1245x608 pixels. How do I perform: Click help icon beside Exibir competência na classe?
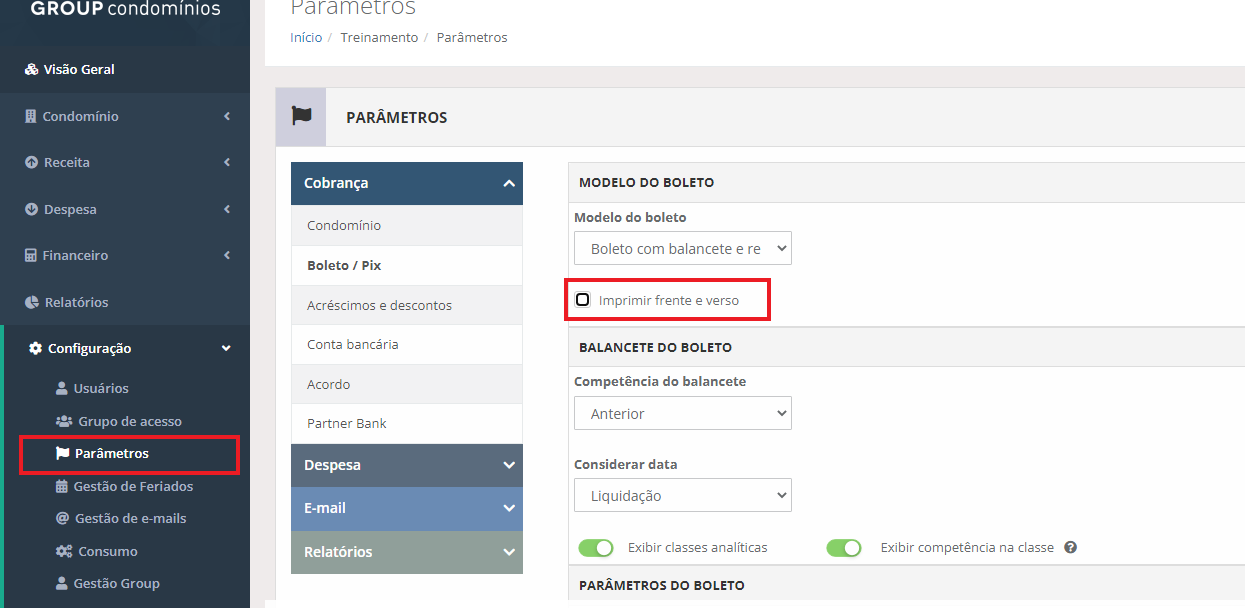[x=1070, y=547]
